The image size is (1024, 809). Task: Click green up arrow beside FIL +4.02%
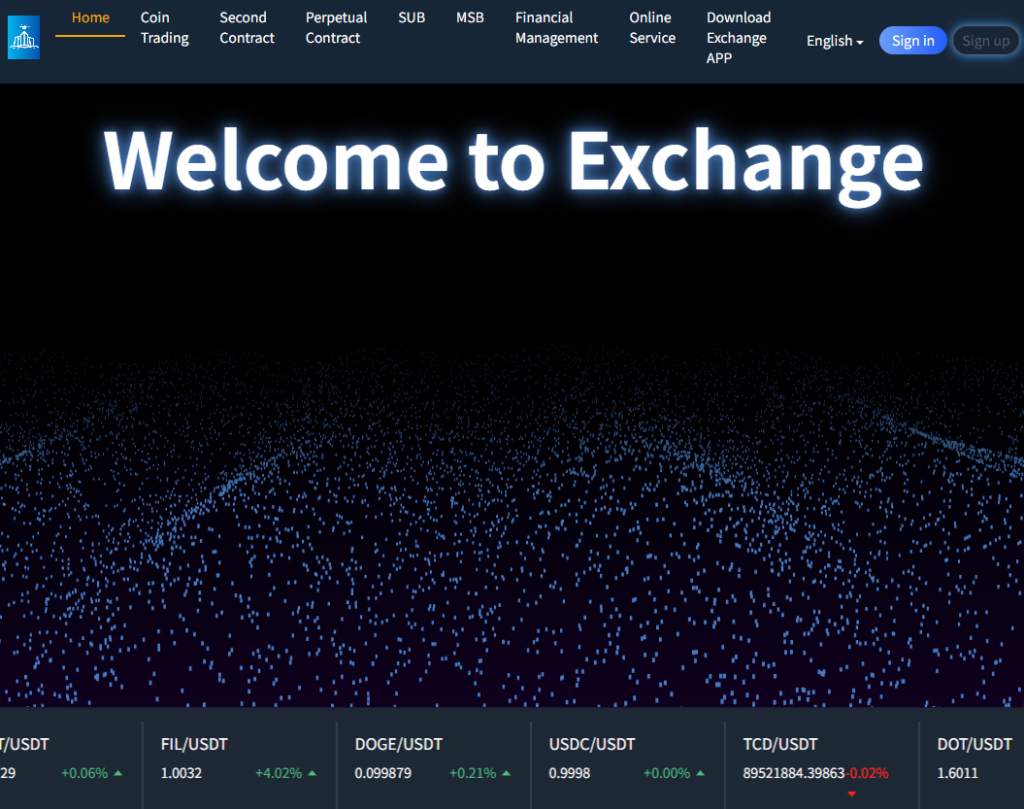pyautogui.click(x=313, y=773)
